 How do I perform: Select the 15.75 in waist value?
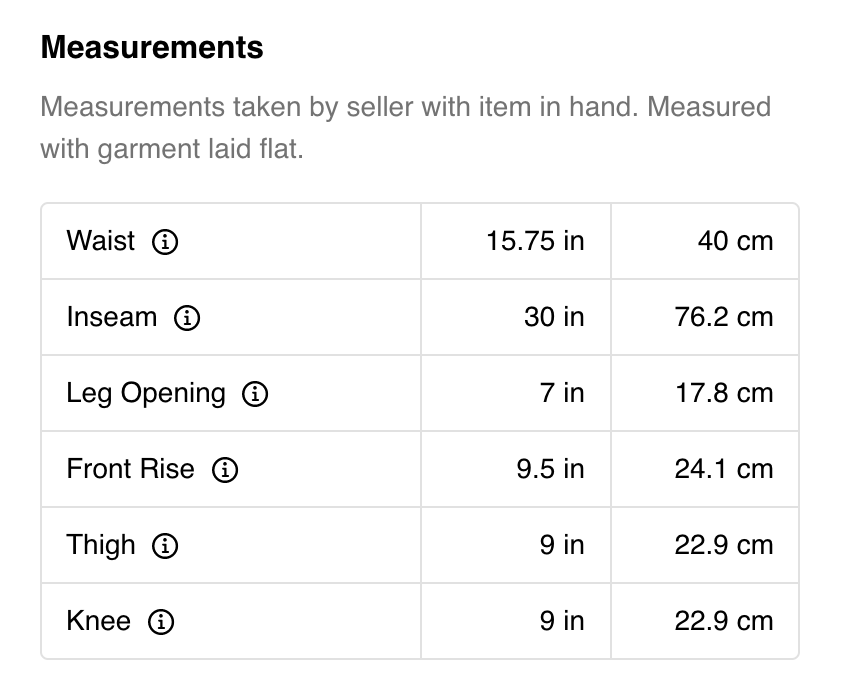[535, 241]
